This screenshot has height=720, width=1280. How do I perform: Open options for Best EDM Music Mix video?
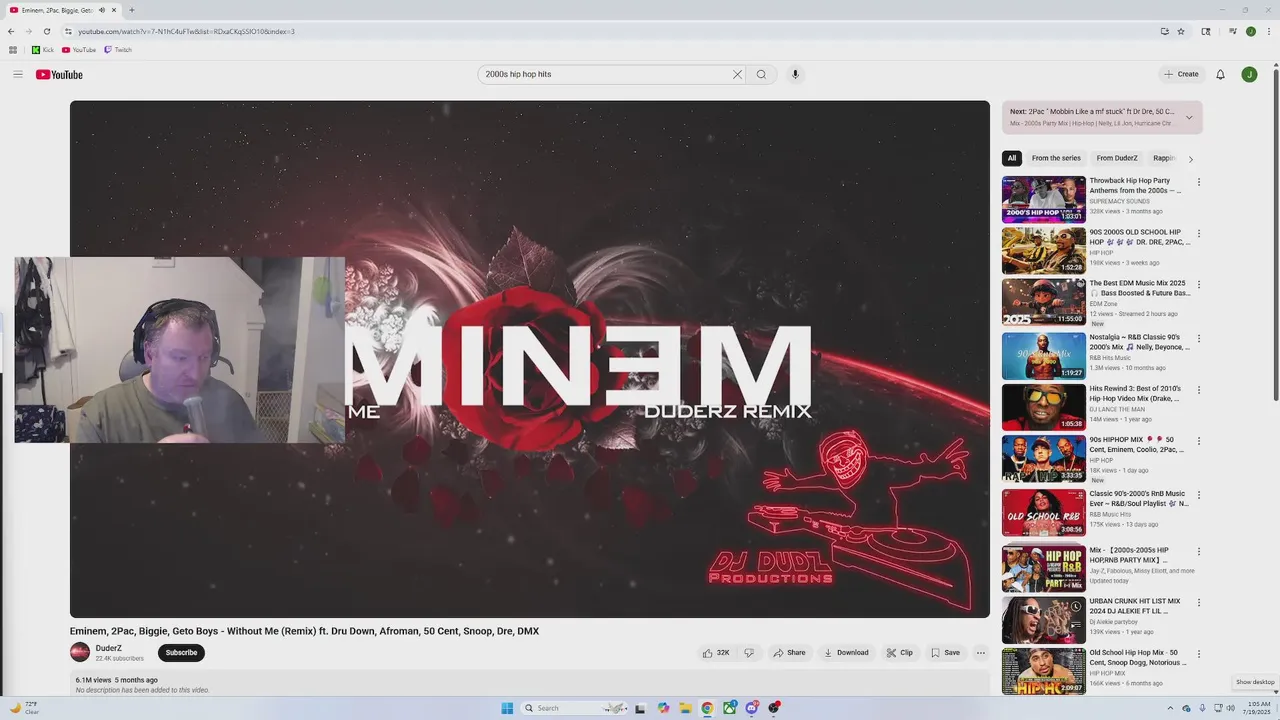pos(1199,284)
